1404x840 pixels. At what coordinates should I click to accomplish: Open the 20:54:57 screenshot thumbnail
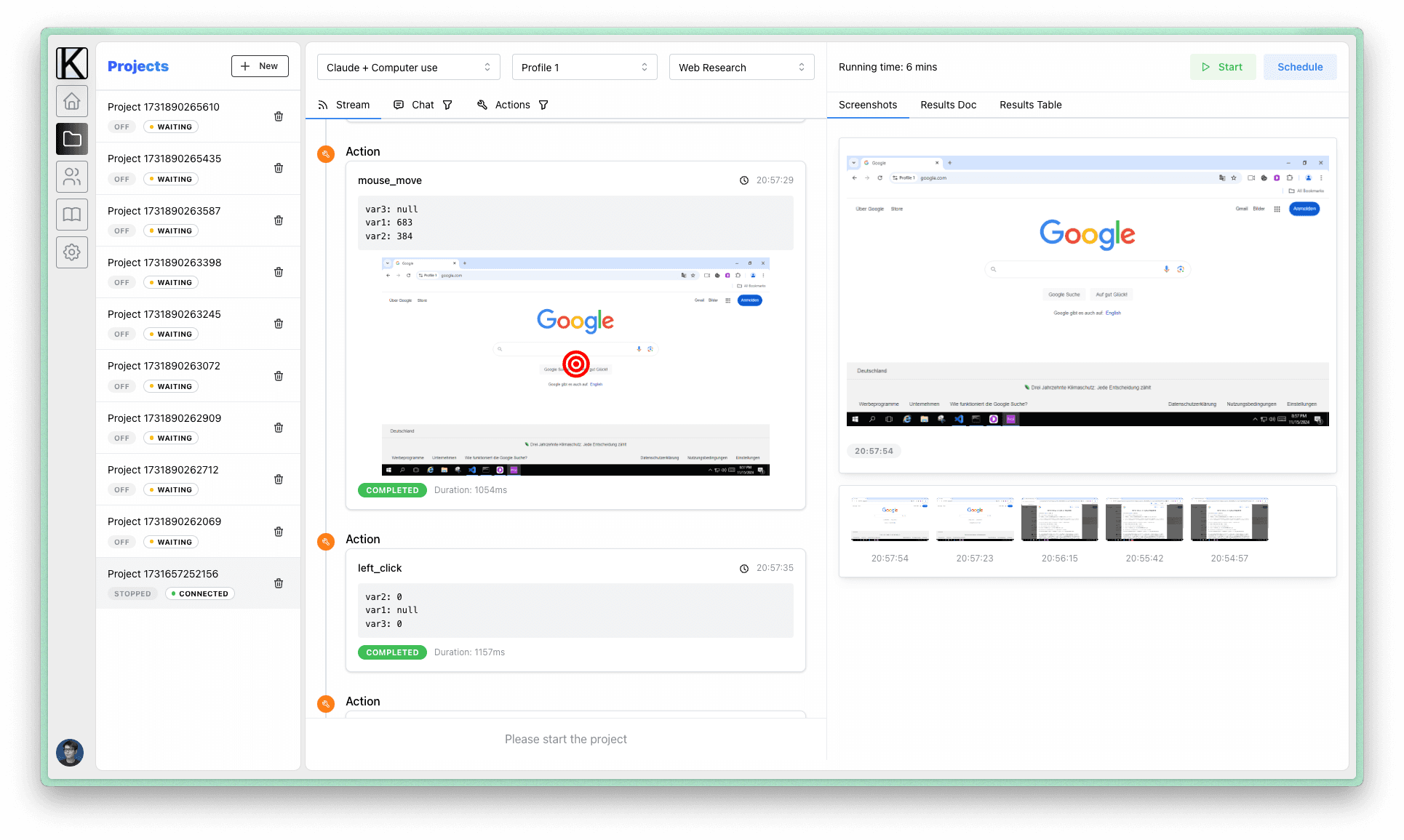pos(1229,519)
